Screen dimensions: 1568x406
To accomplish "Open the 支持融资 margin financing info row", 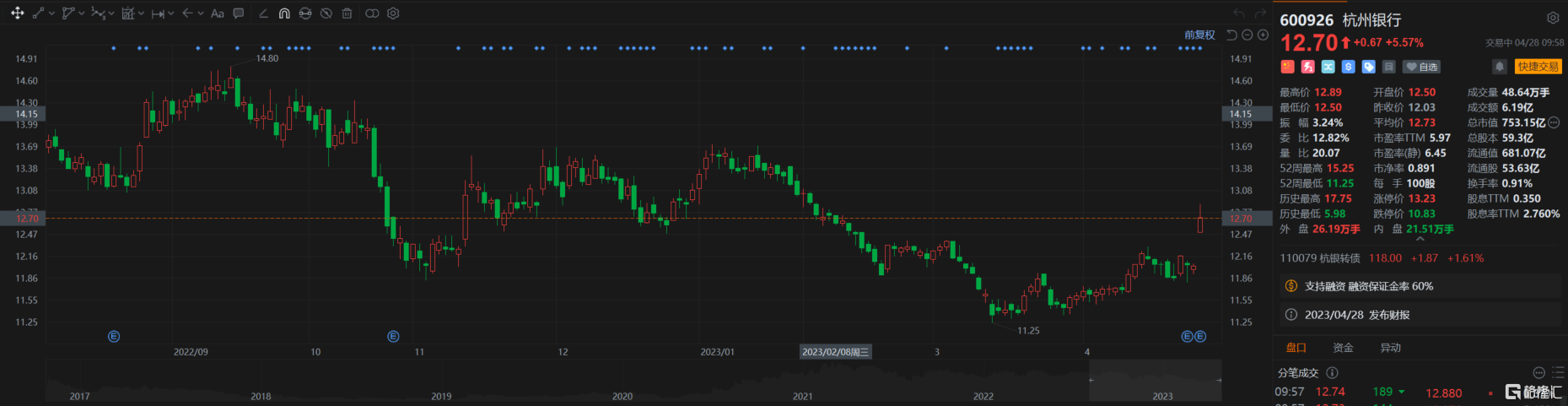I will click(x=1420, y=286).
